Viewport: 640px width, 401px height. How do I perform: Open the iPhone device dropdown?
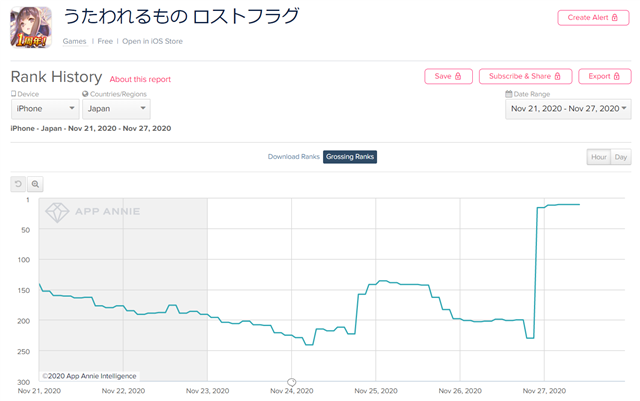coord(45,109)
